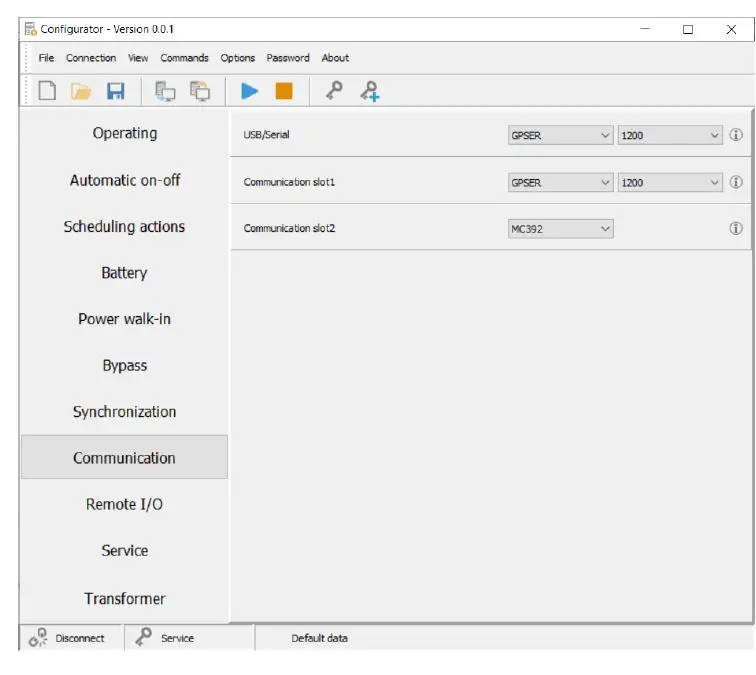The width and height of the screenshot is (756, 675).
Task: Go to Automatic on-off section
Action: [124, 180]
